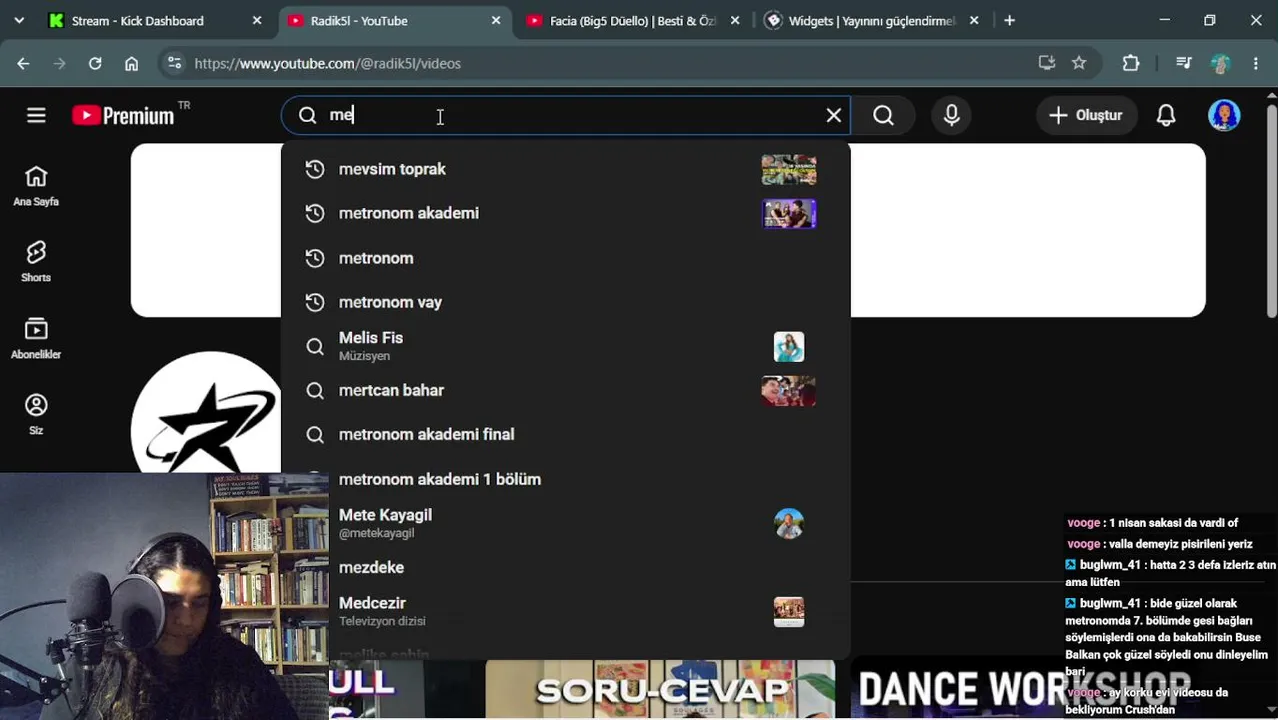Viewport: 1278px width, 720px height.
Task: Open the account avatar menu
Action: coord(1224,115)
